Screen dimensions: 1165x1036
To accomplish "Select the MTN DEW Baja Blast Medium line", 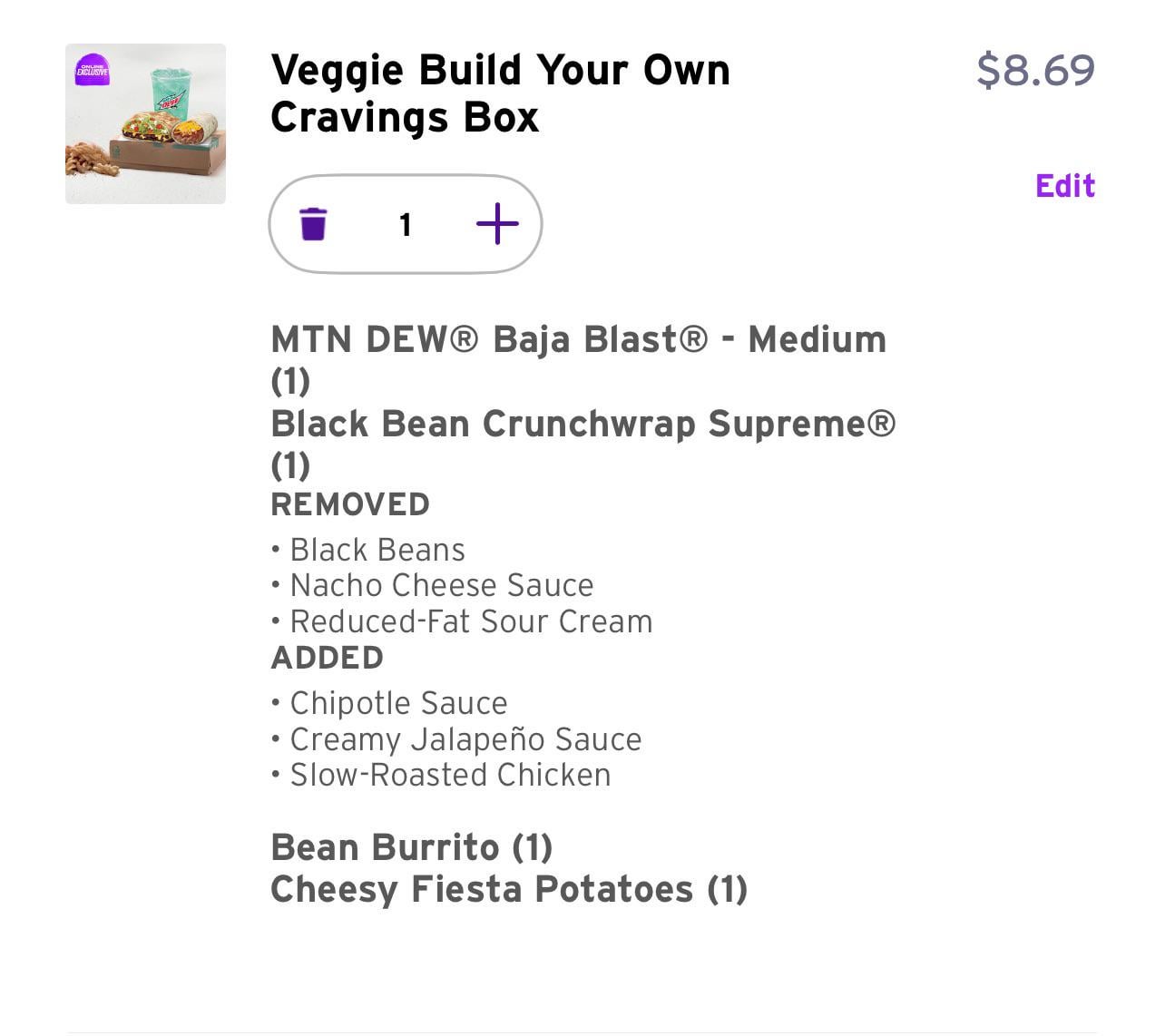I will pos(578,340).
